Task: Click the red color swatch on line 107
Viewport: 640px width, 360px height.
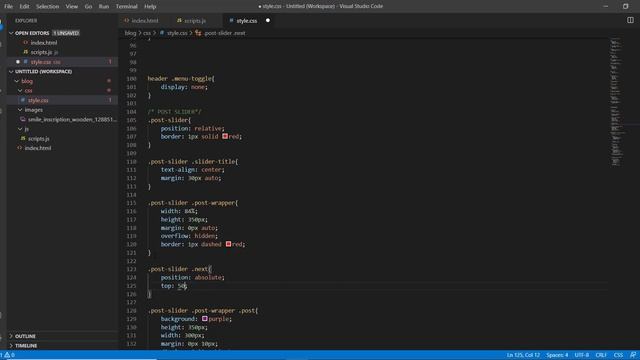Action: point(225,136)
